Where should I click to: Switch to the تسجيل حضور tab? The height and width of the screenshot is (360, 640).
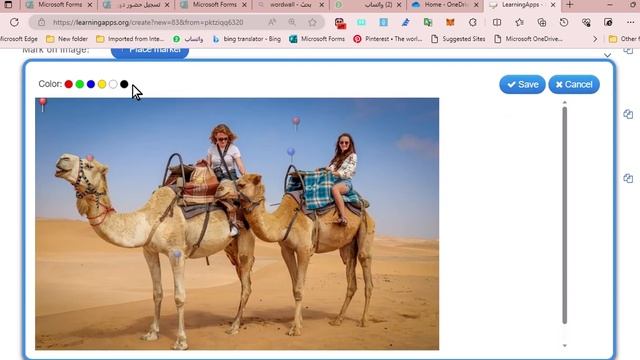[x=136, y=5]
